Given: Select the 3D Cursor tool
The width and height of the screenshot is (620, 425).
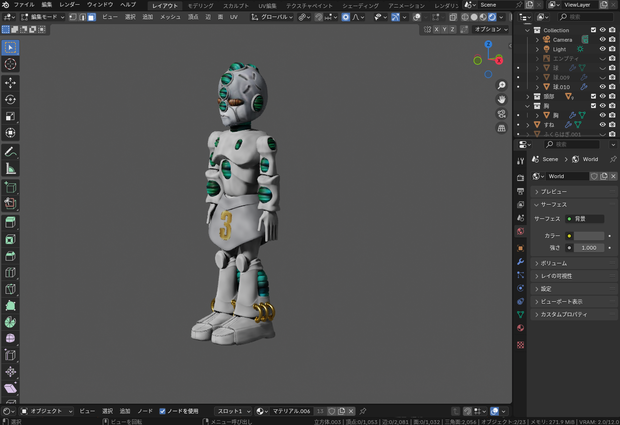Looking at the screenshot, I should (x=10, y=64).
